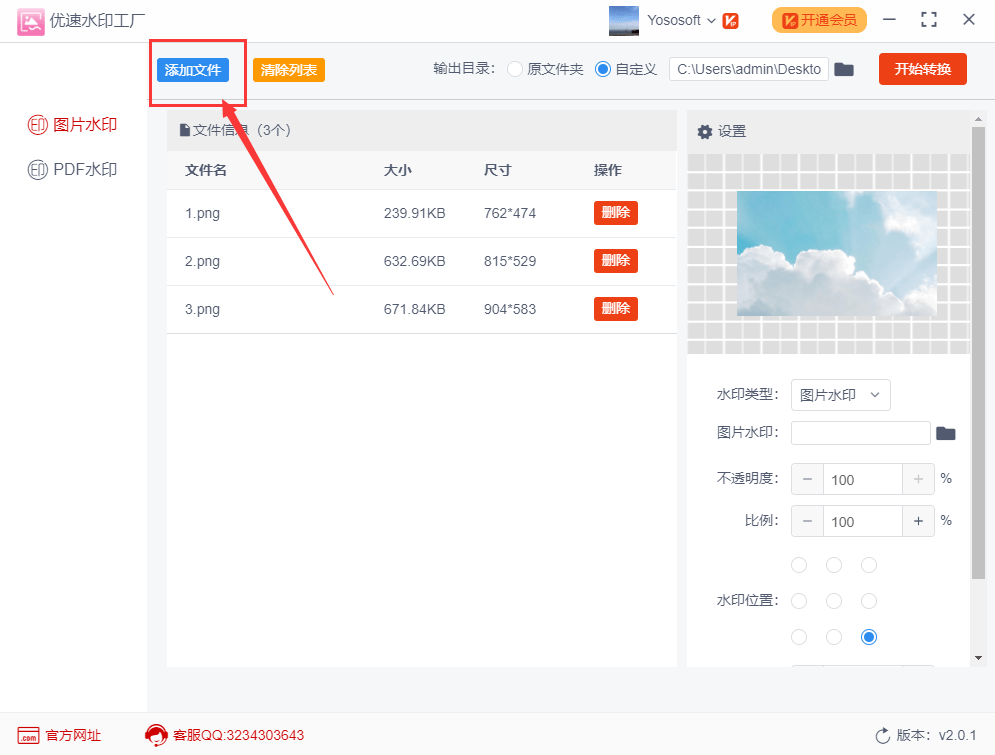Click the version refresh icon
Image resolution: width=995 pixels, height=755 pixels.
(x=883, y=735)
